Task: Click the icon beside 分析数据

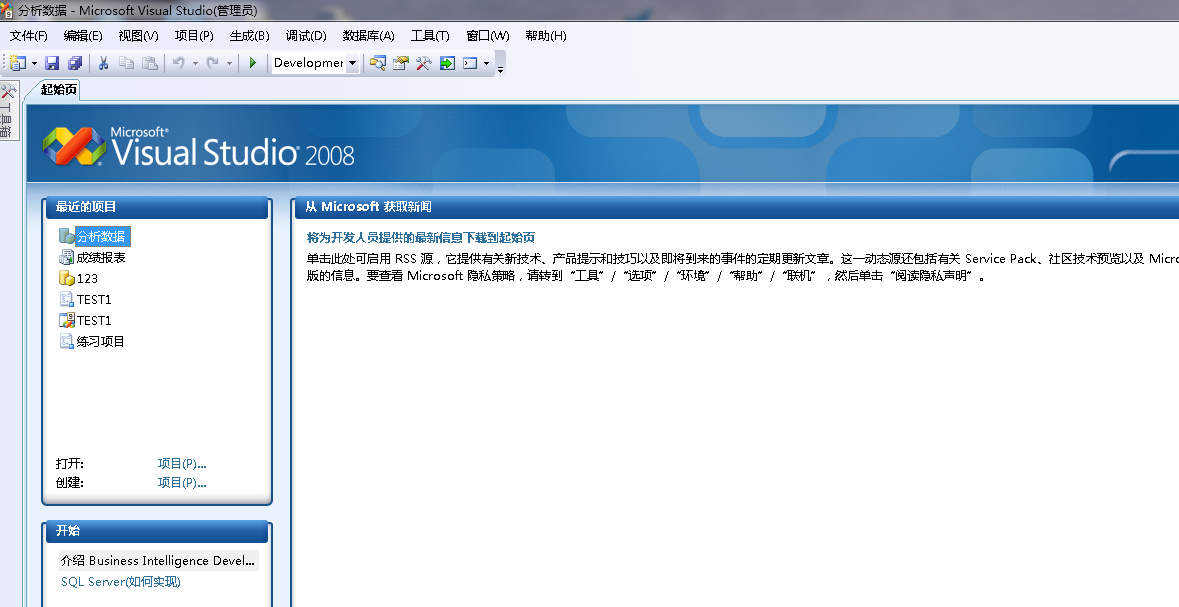Action: [x=66, y=236]
